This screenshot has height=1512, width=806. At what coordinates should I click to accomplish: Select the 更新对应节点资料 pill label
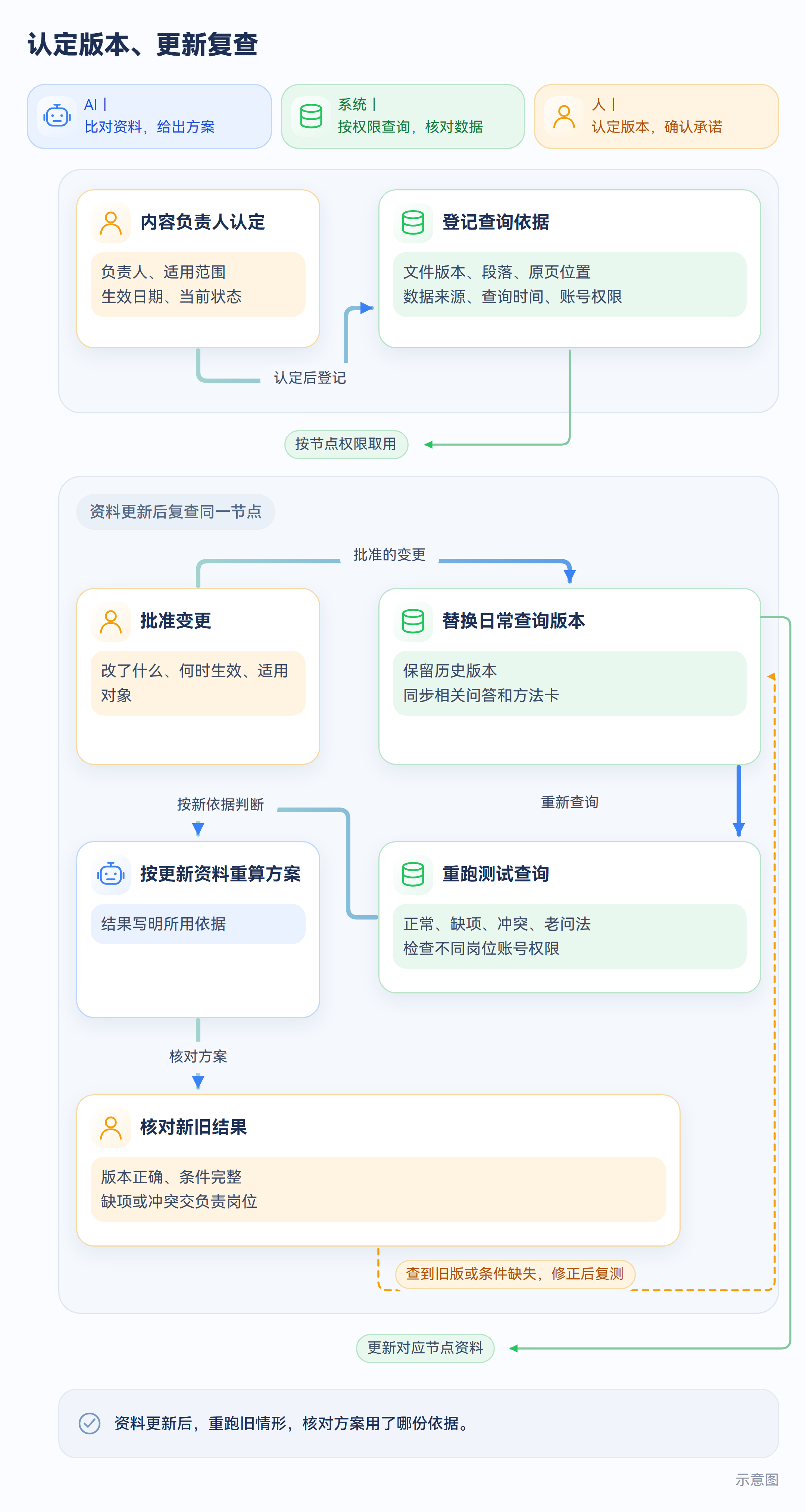click(x=425, y=1348)
